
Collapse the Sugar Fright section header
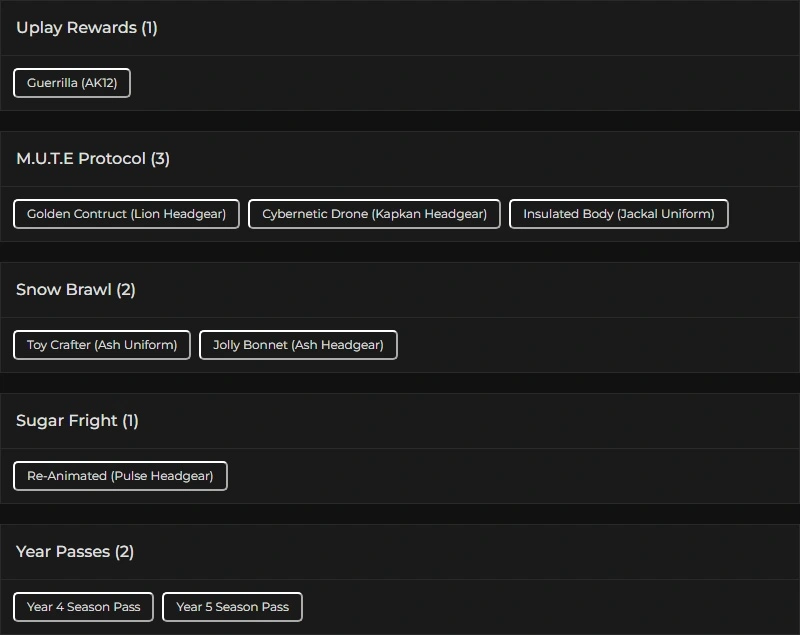[x=66, y=421]
